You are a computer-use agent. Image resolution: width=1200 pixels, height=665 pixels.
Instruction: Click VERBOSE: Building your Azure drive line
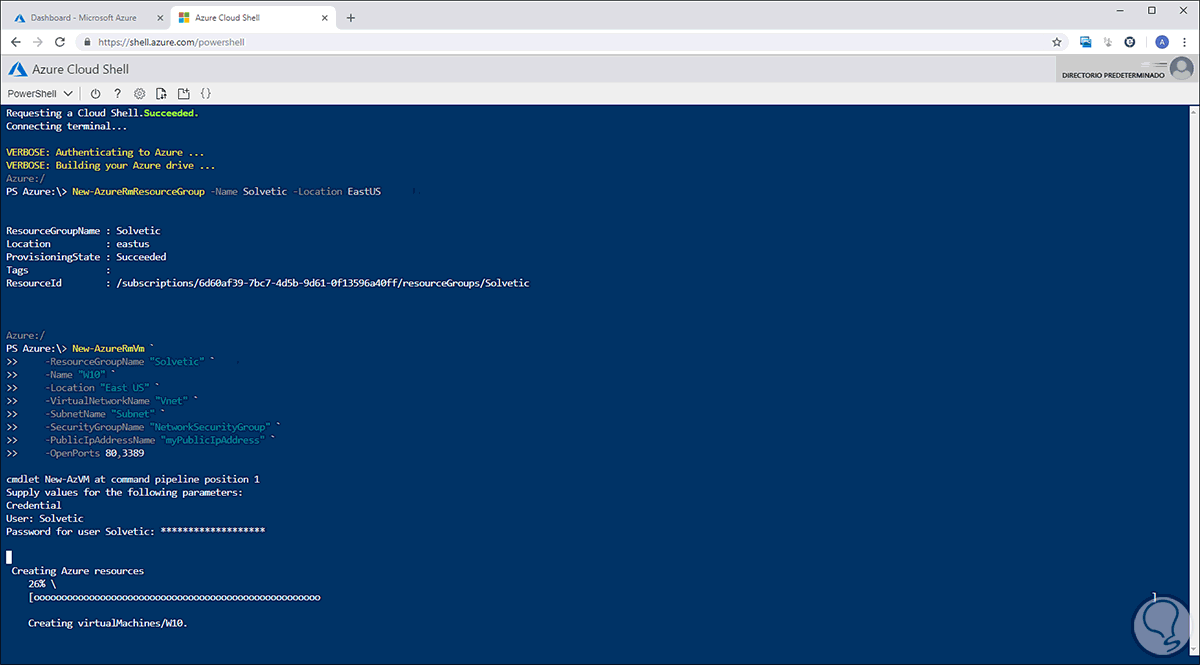(x=111, y=165)
